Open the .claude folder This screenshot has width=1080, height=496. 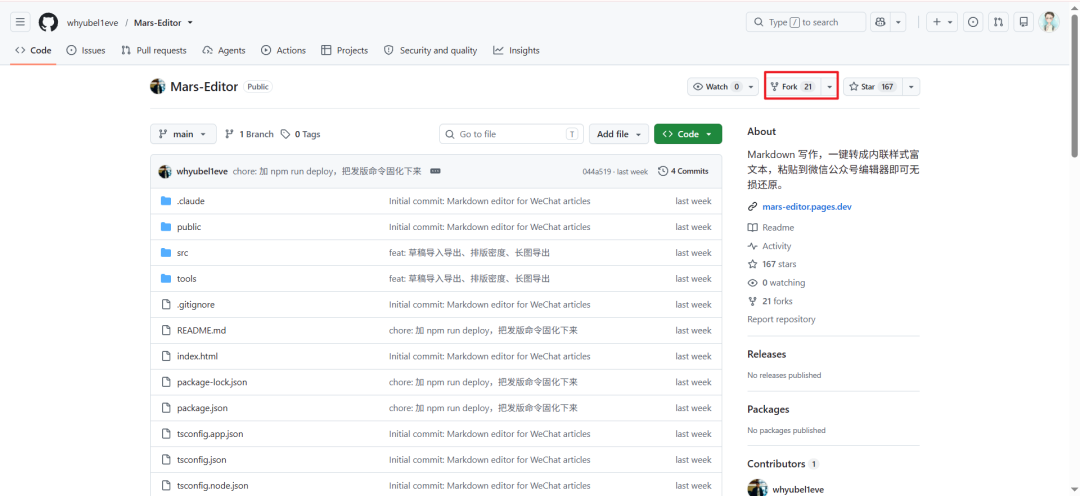click(x=191, y=201)
